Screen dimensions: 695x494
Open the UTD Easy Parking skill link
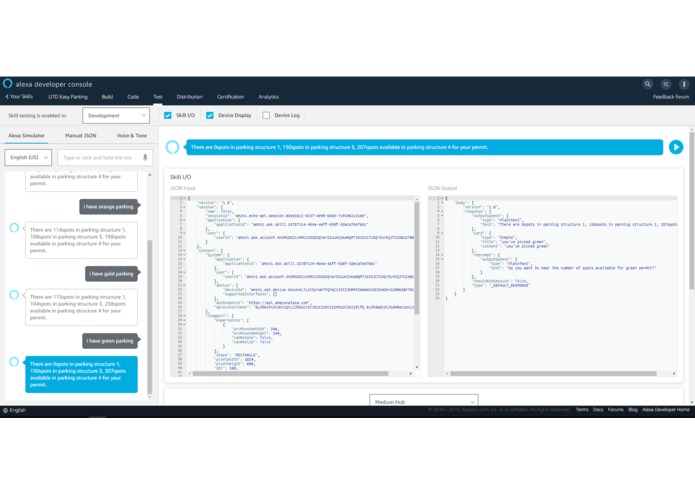click(x=68, y=97)
